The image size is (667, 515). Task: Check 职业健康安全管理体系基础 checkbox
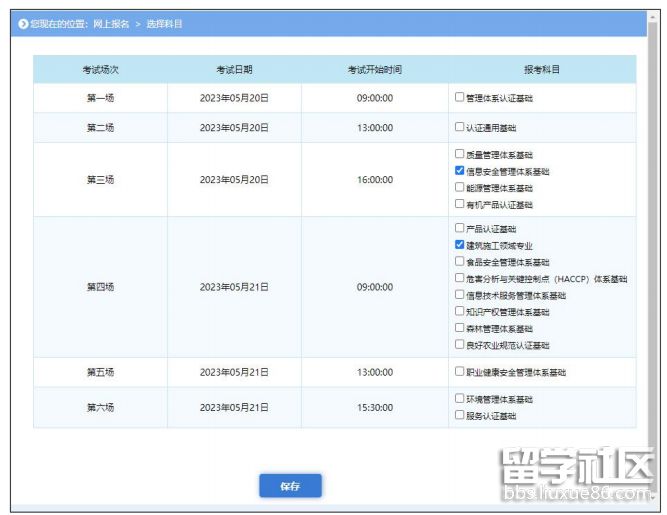[460, 372]
